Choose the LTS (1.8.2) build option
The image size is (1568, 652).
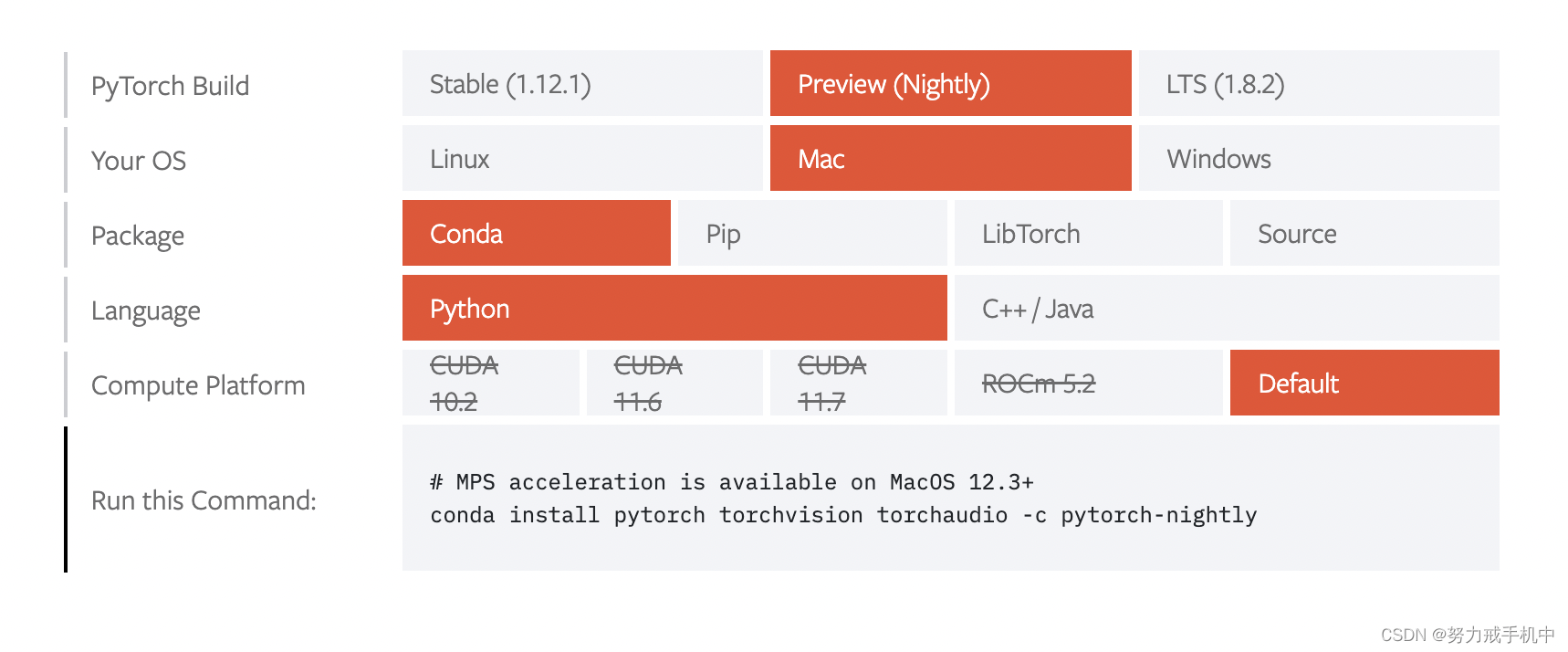pos(1317,83)
